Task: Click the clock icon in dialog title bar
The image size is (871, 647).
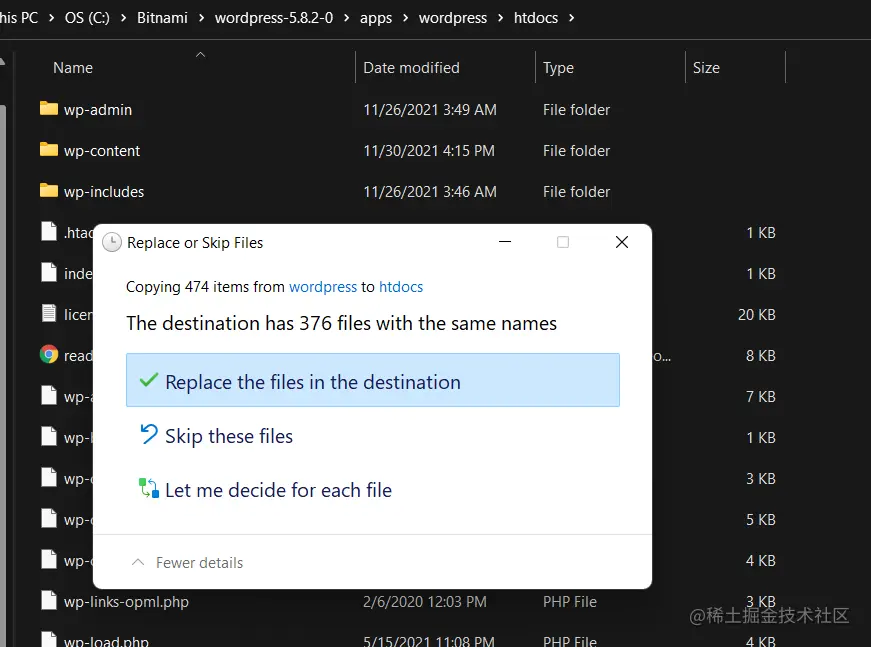Action: coord(112,243)
